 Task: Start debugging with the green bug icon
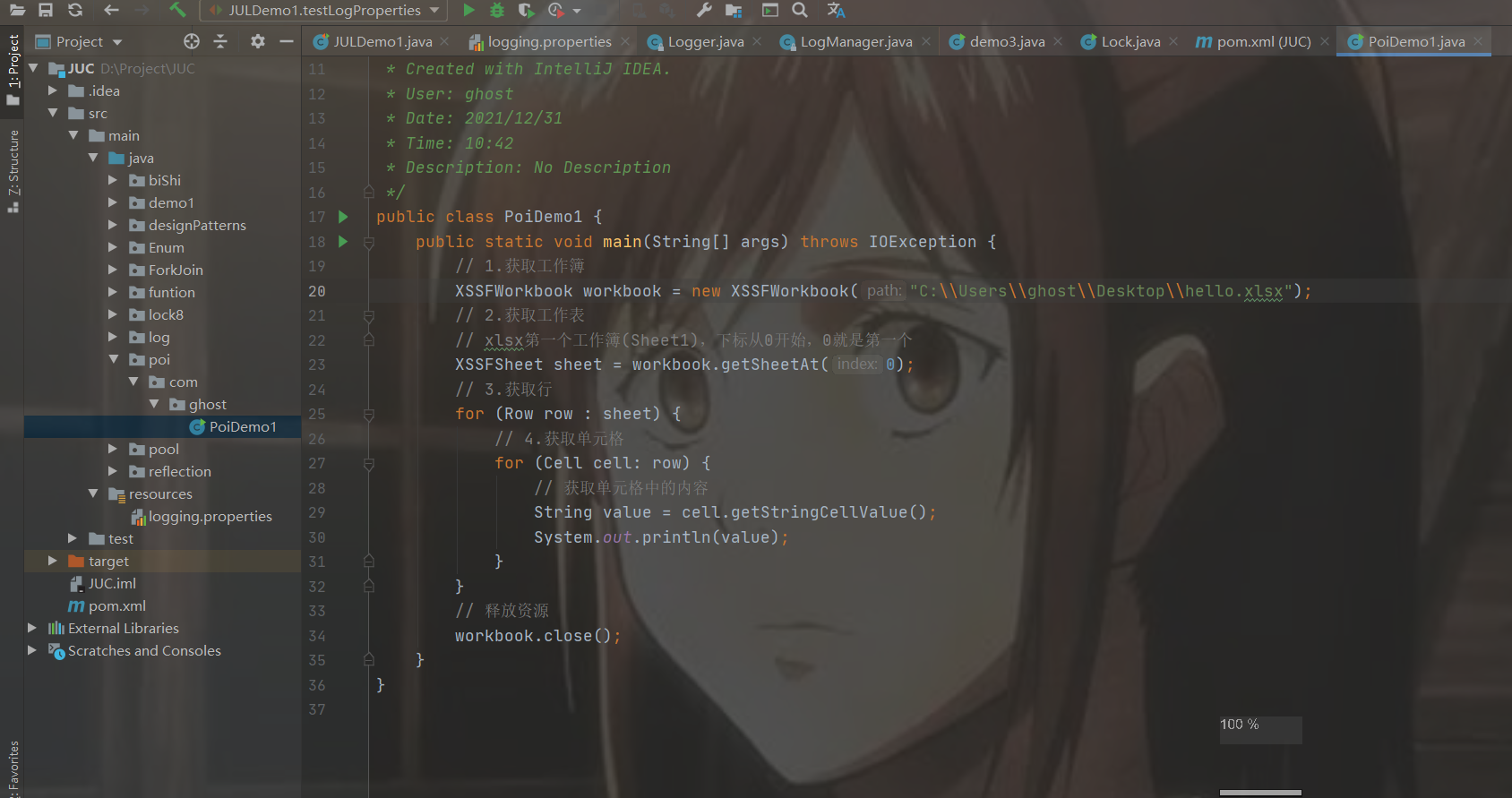click(497, 10)
